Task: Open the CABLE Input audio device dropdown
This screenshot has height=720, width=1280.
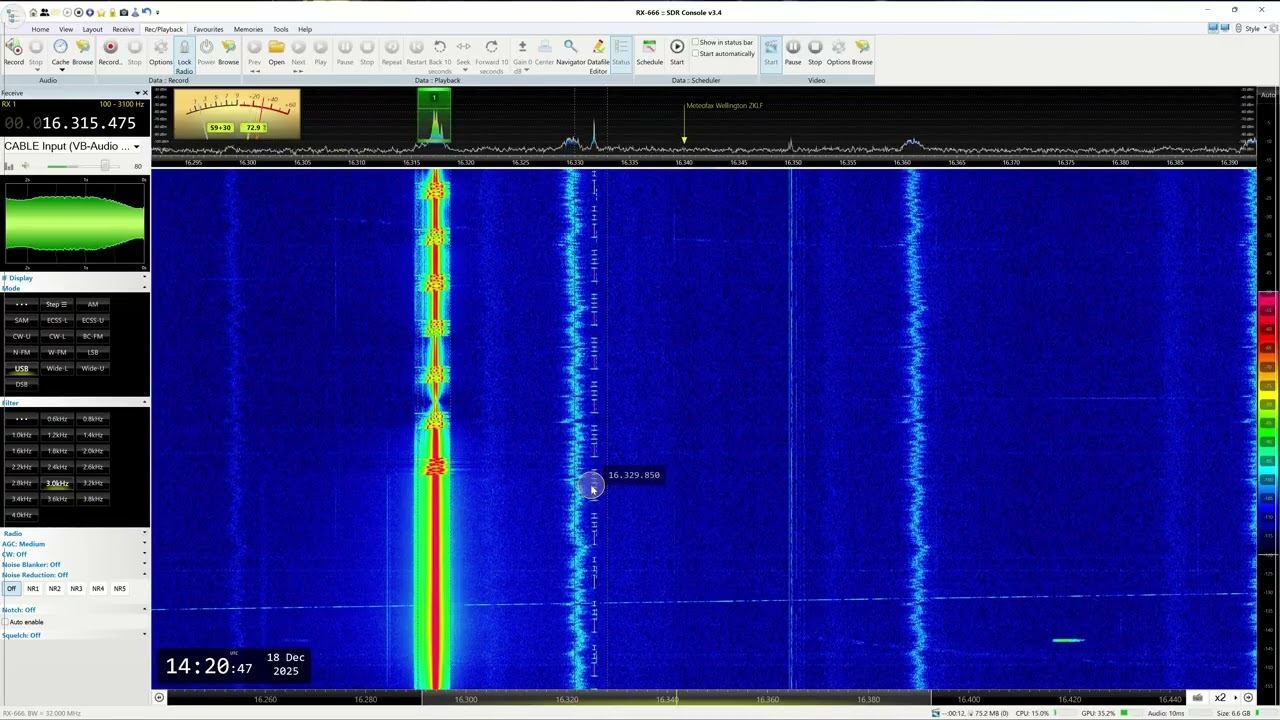Action: coord(136,147)
